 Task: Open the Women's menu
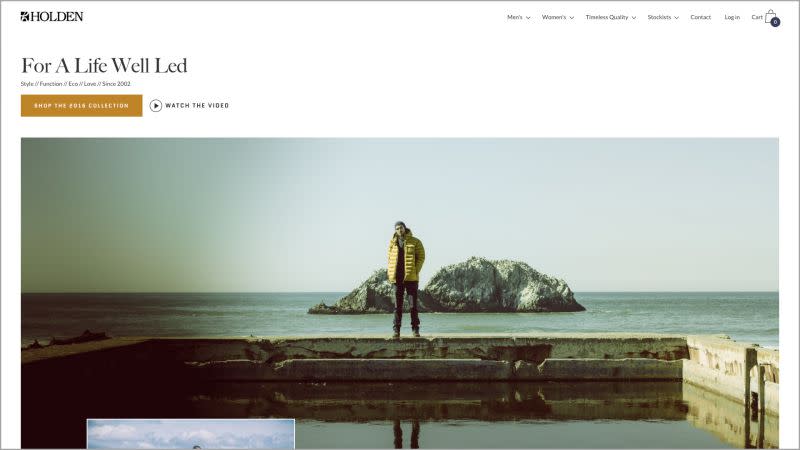(554, 17)
